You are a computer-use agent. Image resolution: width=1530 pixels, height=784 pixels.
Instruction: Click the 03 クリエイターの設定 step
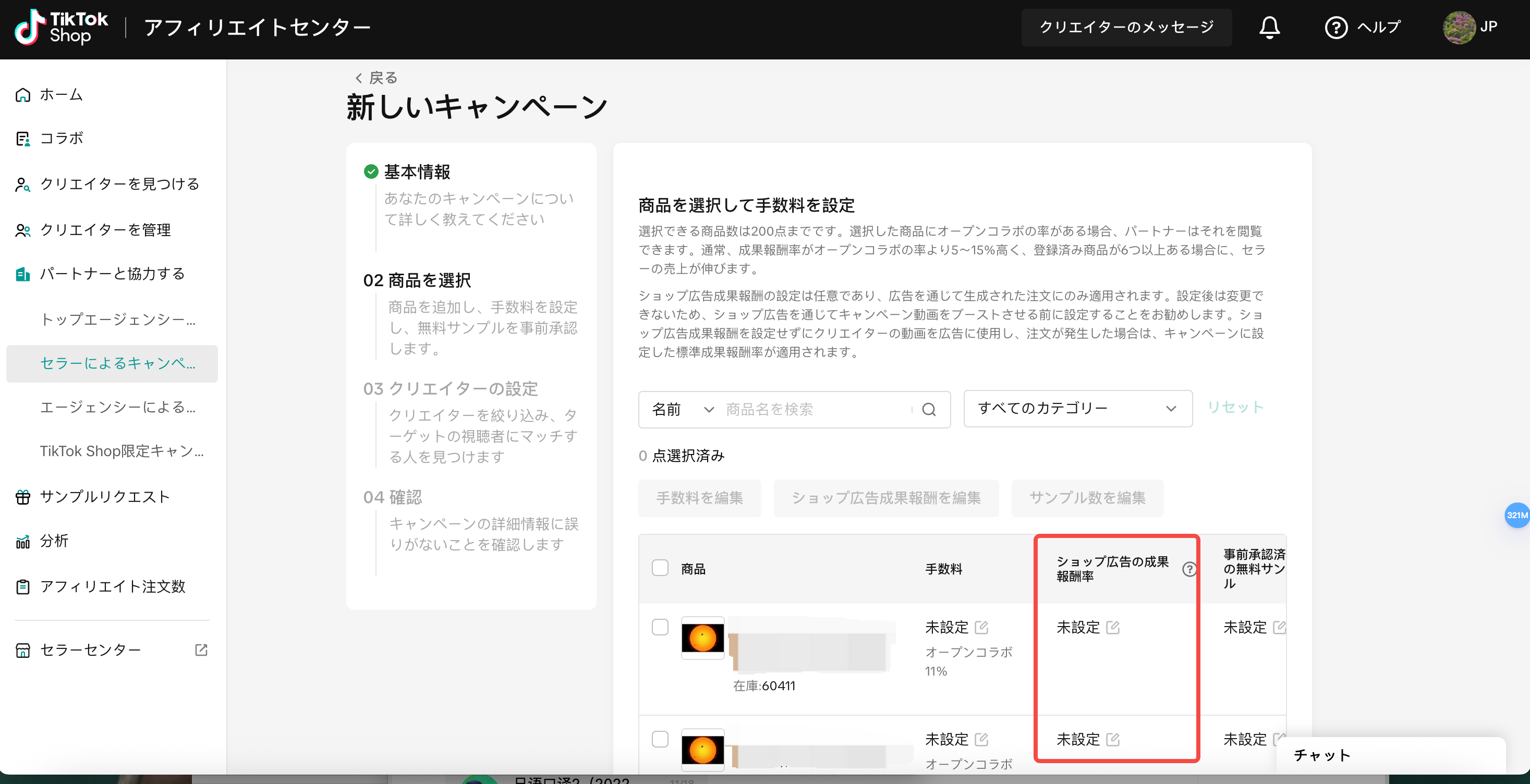pyautogui.click(x=451, y=389)
